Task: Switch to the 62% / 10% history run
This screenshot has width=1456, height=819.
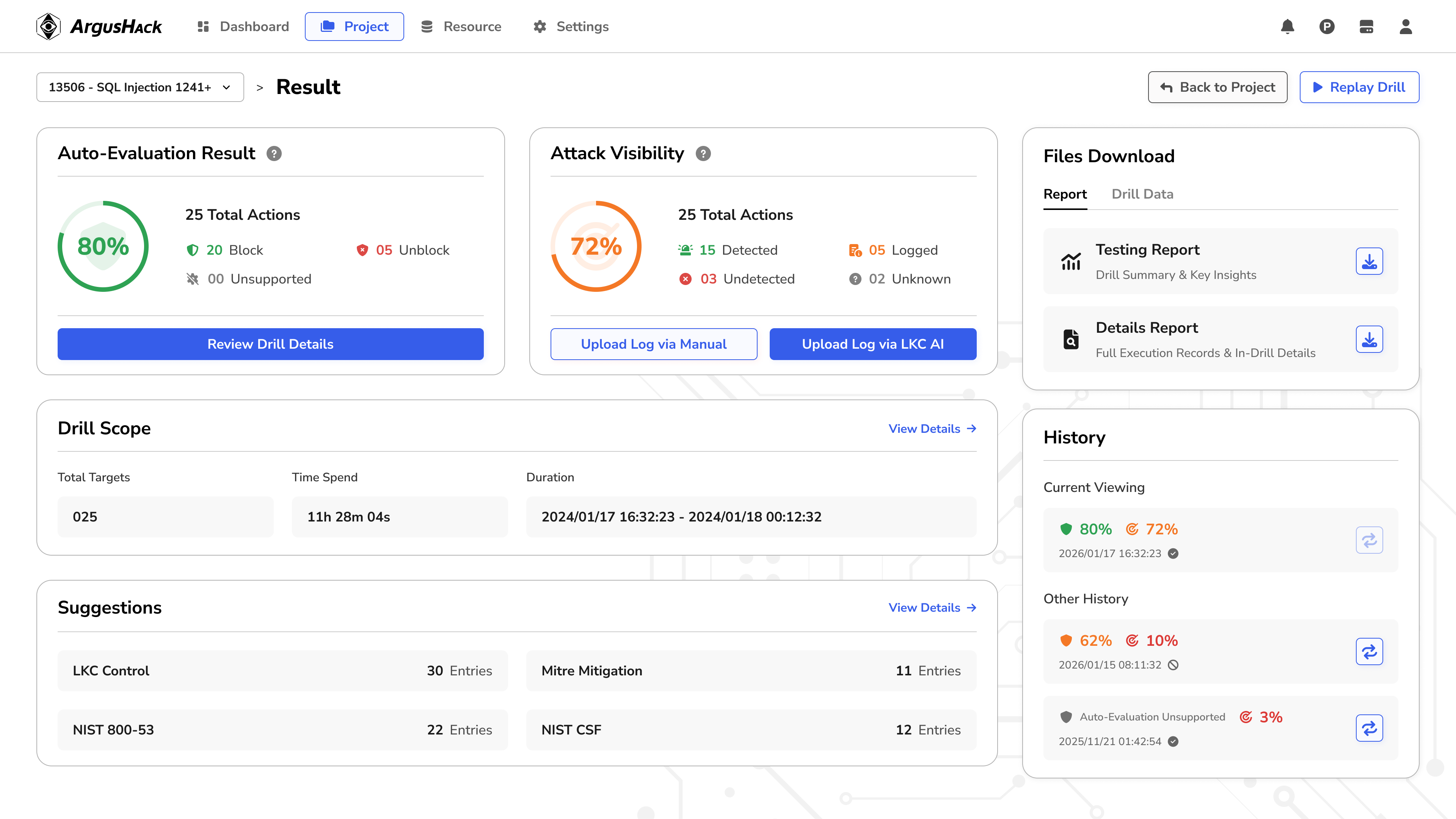Action: pyautogui.click(x=1369, y=651)
